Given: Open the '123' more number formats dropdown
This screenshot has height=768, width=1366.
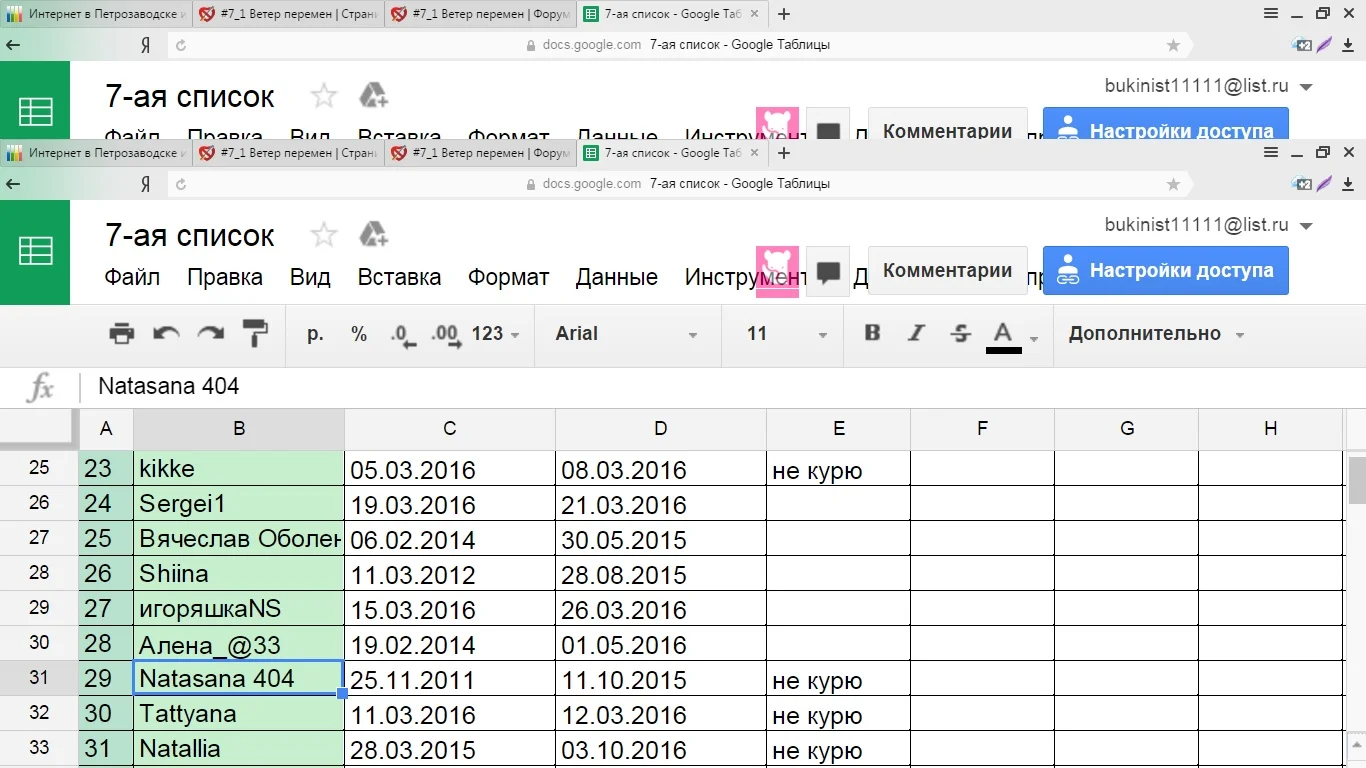Looking at the screenshot, I should [x=496, y=334].
